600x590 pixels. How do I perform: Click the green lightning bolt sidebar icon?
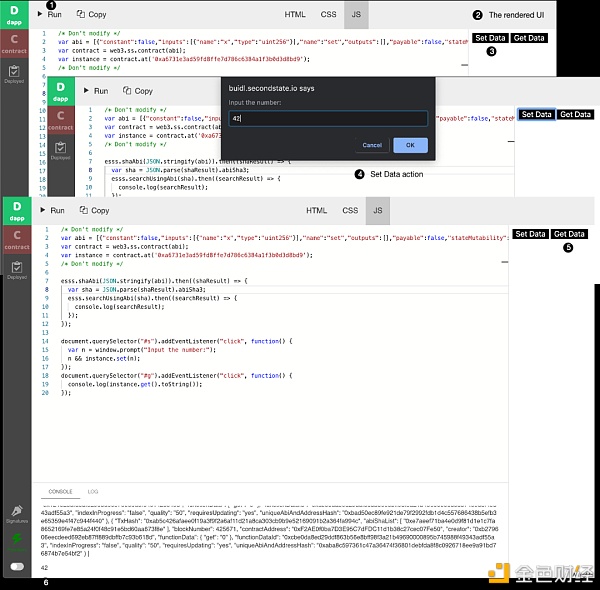click(x=17, y=541)
